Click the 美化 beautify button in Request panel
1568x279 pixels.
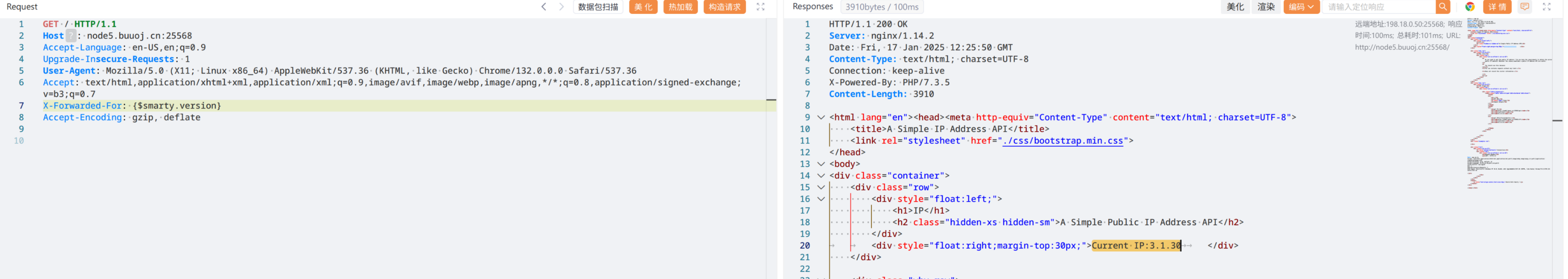pyautogui.click(x=643, y=7)
